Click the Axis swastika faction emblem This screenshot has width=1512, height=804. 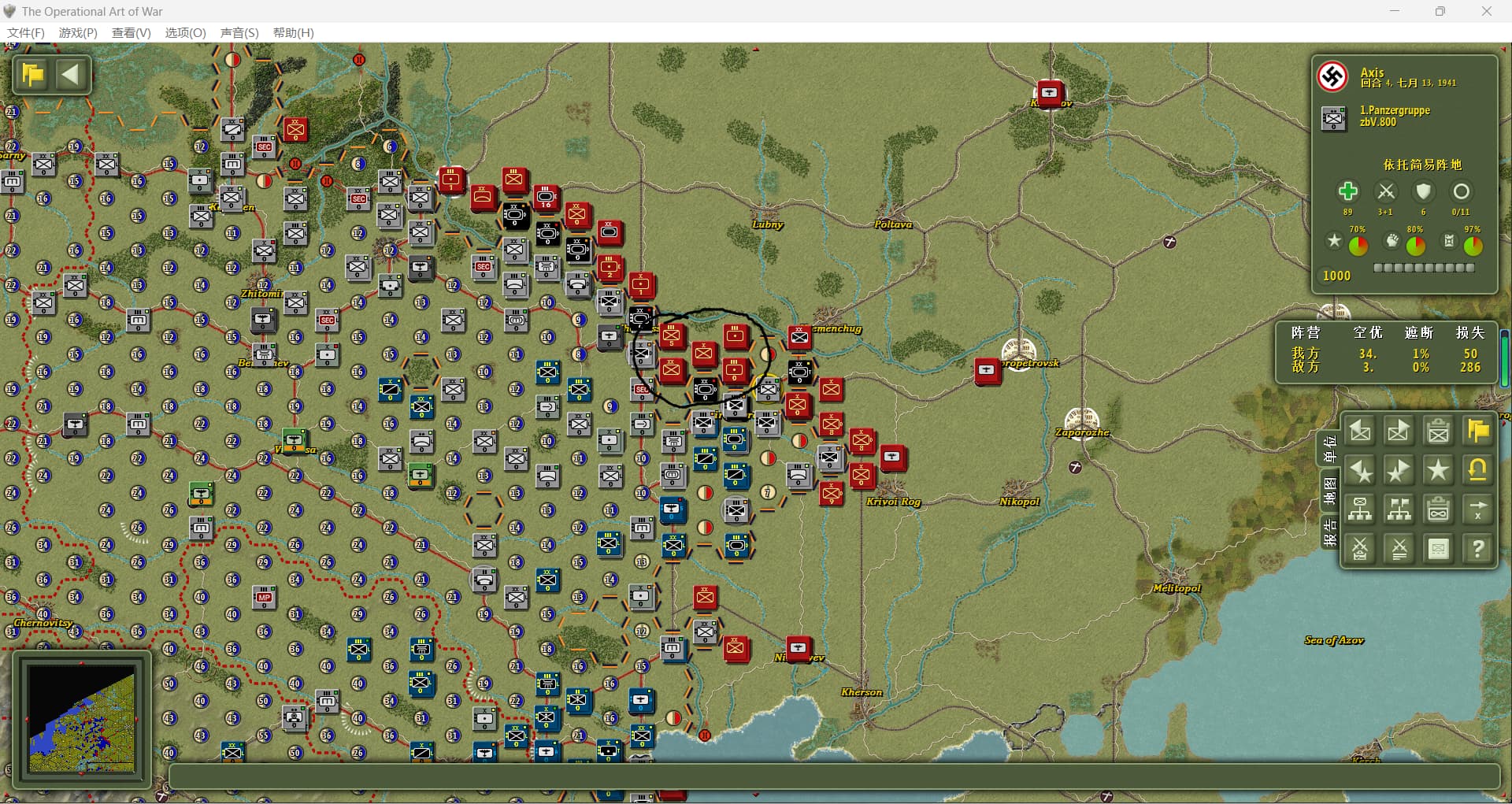1333,76
